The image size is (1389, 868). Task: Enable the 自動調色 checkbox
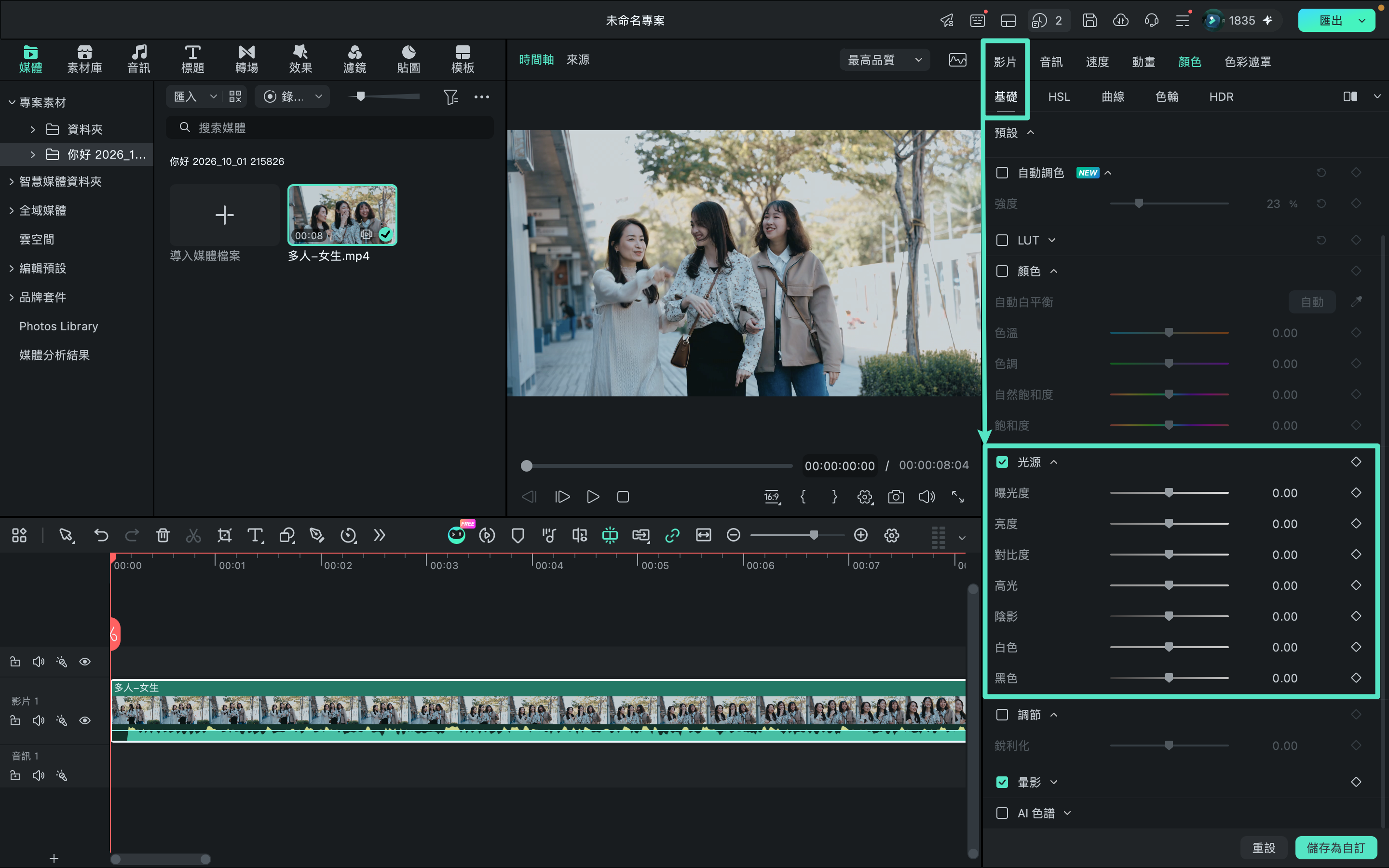[1002, 173]
